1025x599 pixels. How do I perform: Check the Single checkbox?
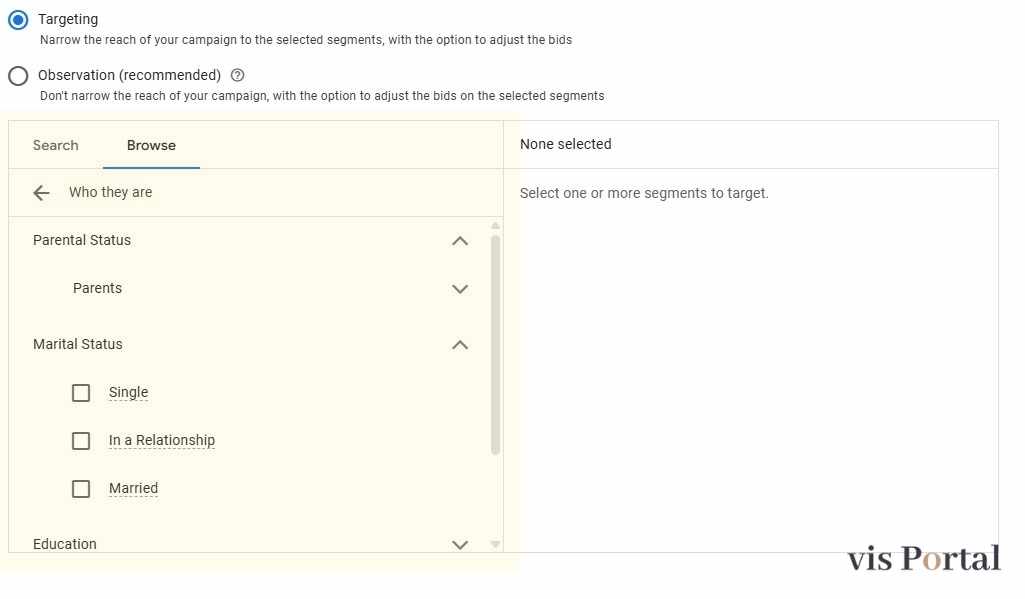81,393
